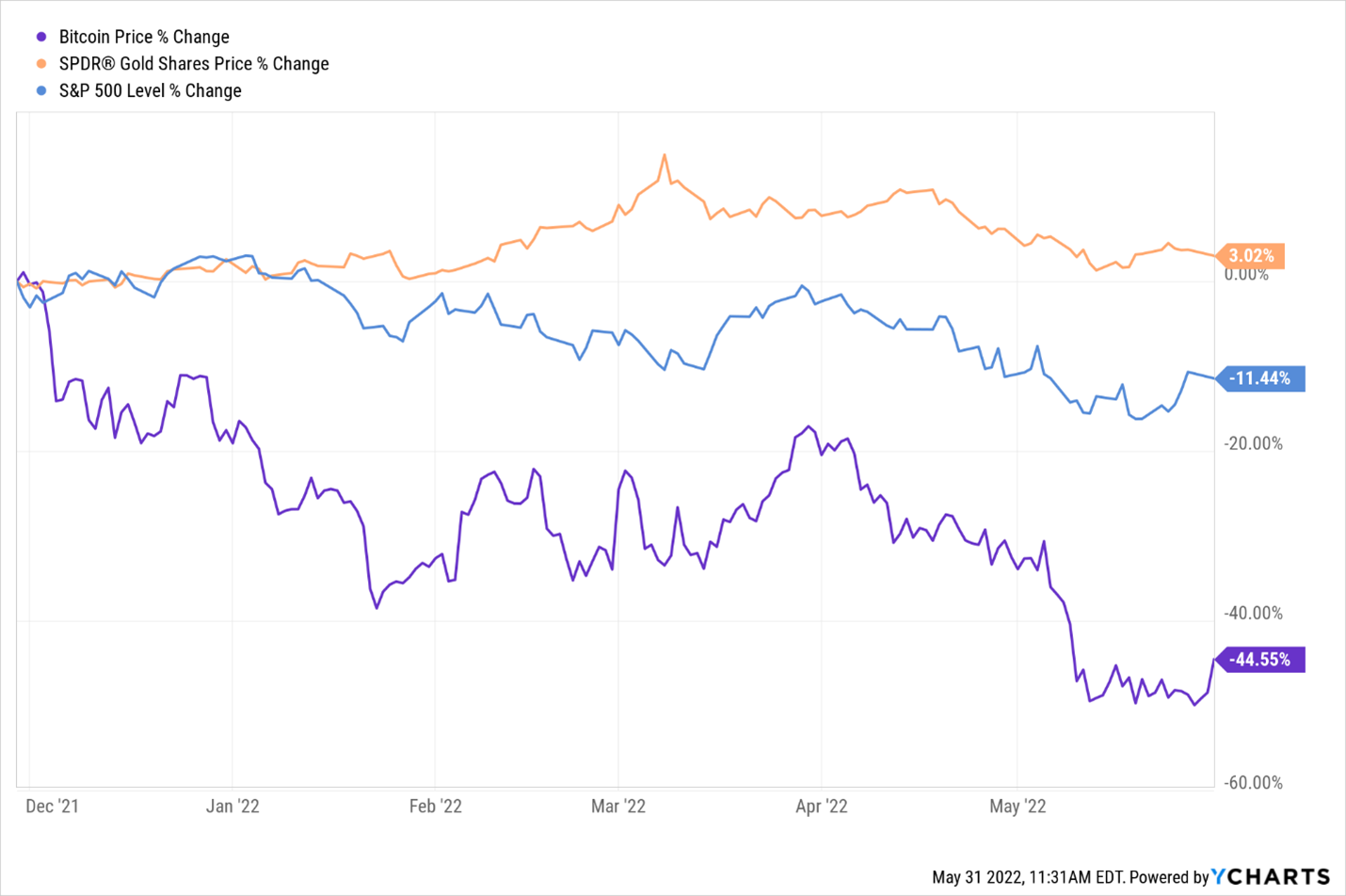This screenshot has height=896, width=1346.
Task: Click the -11.44% S&P 500 value flag
Action: (1261, 378)
